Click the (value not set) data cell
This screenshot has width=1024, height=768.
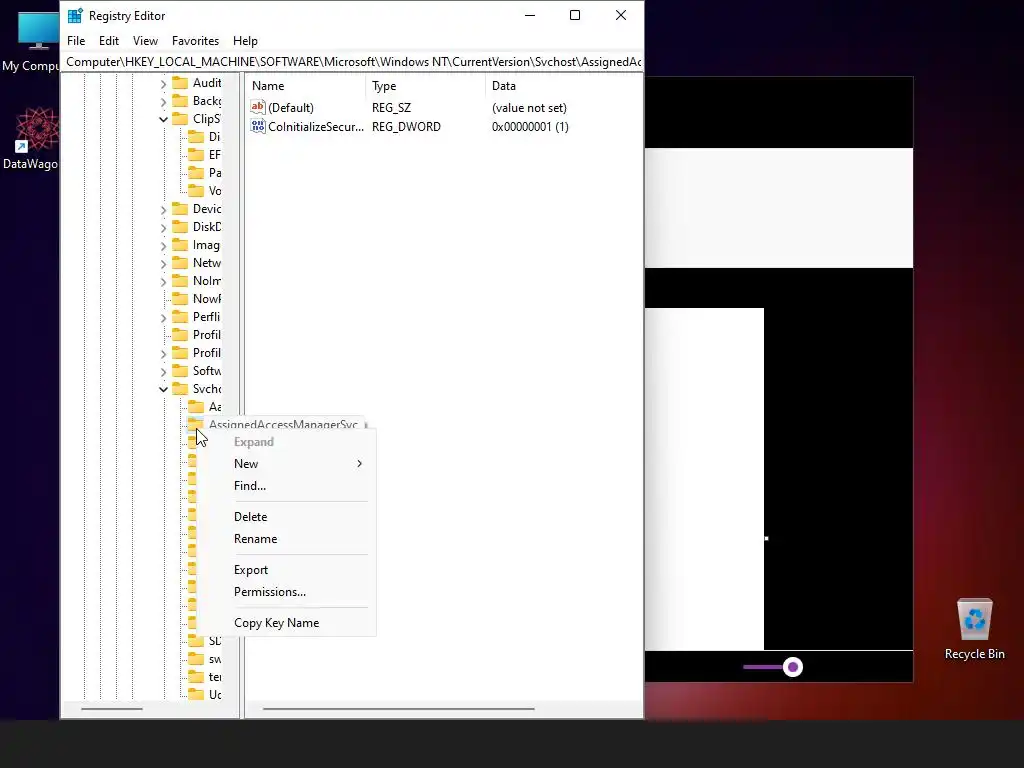529,108
